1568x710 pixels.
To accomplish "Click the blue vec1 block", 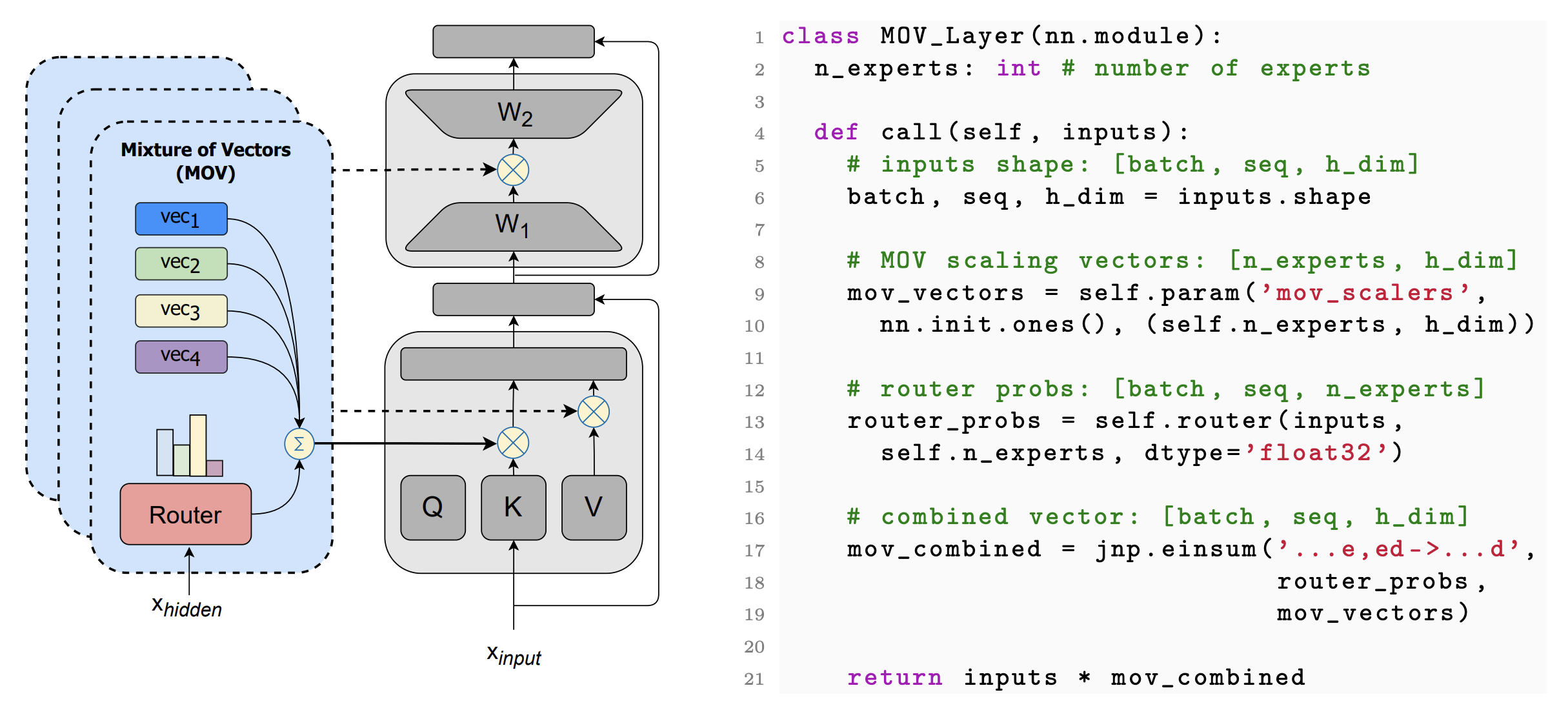I will pos(181,219).
